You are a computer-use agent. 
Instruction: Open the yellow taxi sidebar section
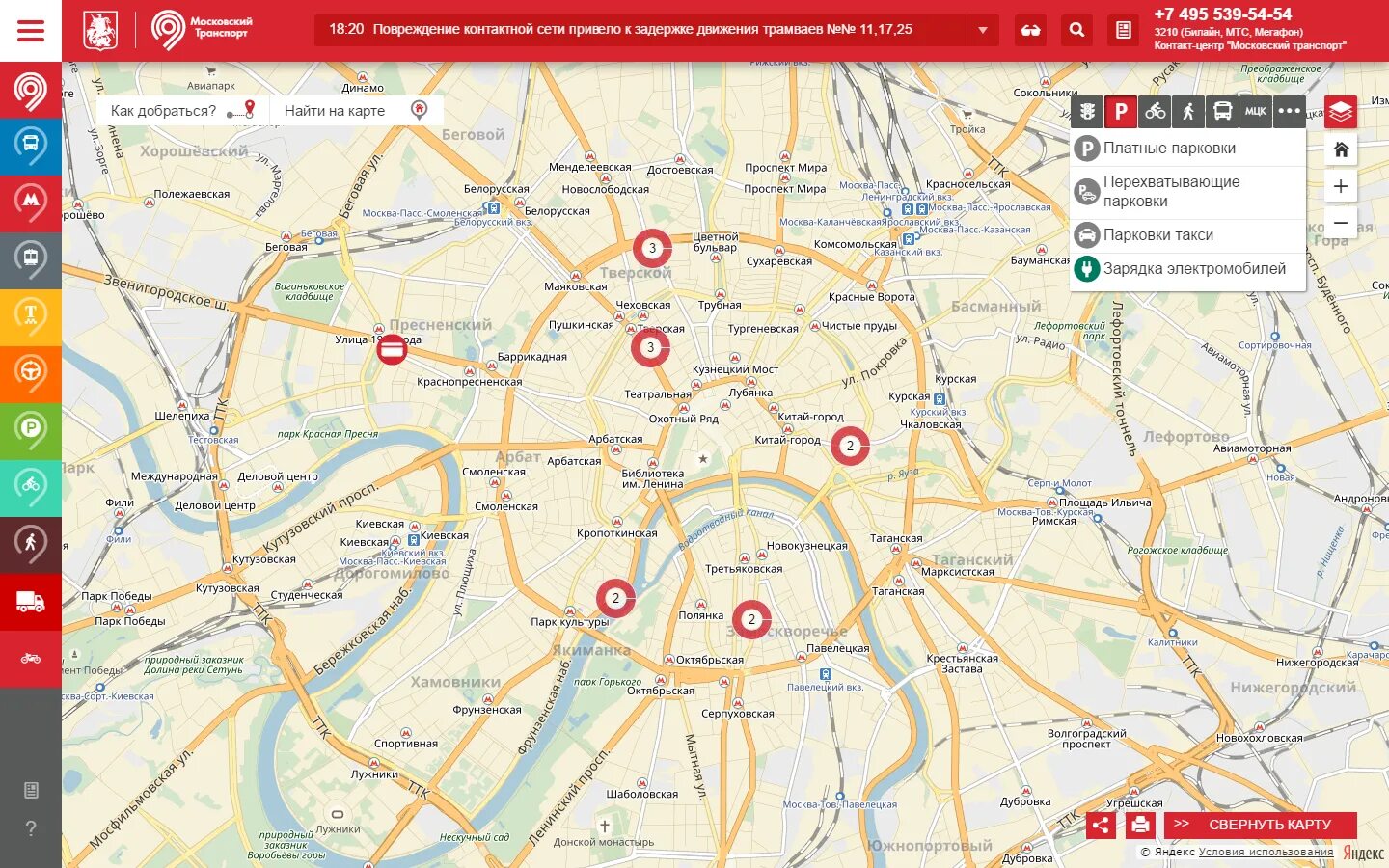point(31,317)
